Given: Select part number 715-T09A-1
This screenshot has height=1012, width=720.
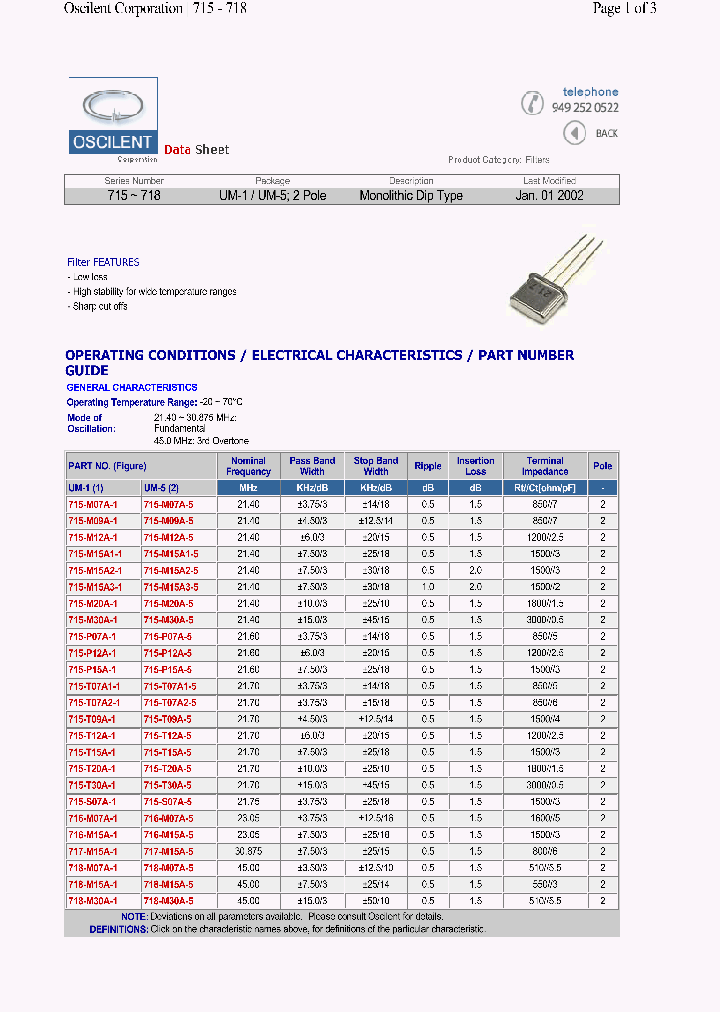Looking at the screenshot, I should tap(92, 719).
